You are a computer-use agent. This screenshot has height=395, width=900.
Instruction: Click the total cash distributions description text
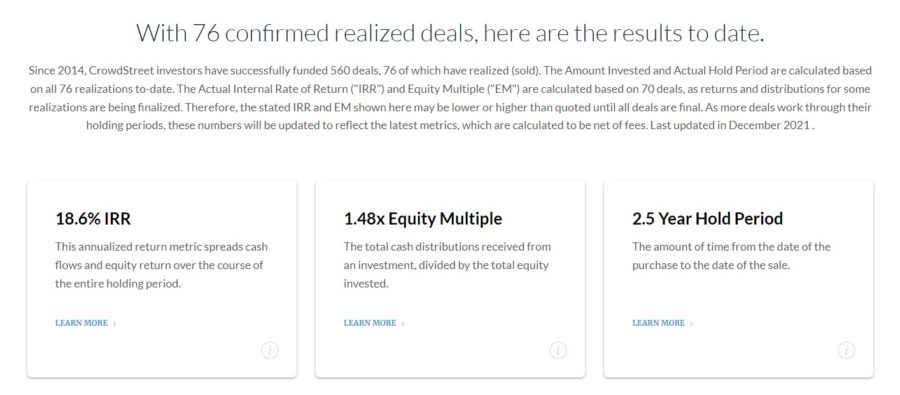[x=447, y=265]
